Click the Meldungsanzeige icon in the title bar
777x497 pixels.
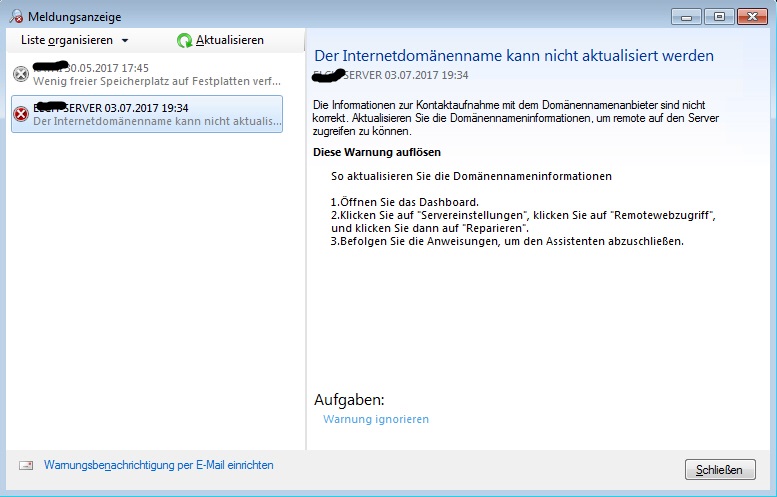(14, 16)
